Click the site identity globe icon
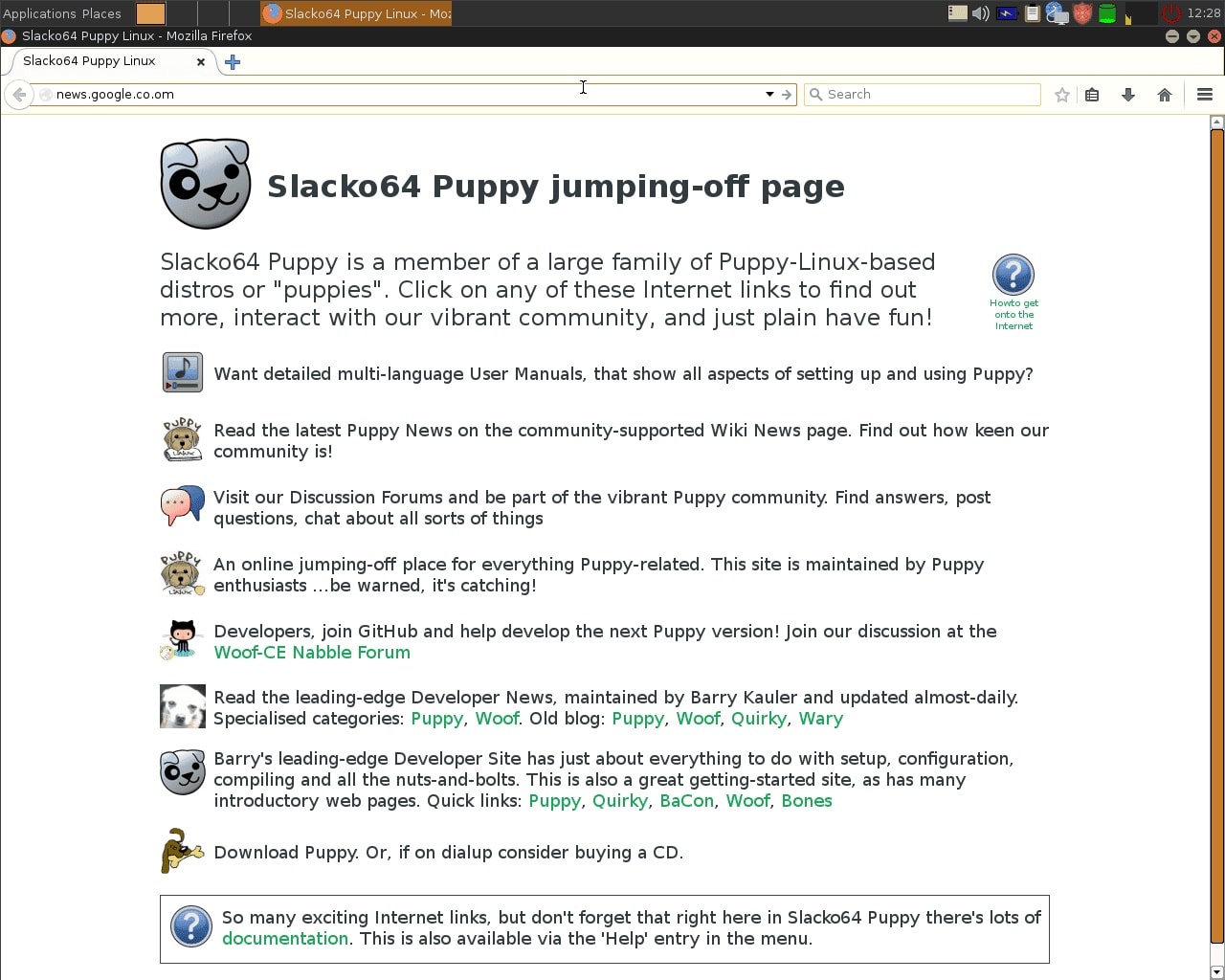The width and height of the screenshot is (1225, 980). (x=44, y=94)
